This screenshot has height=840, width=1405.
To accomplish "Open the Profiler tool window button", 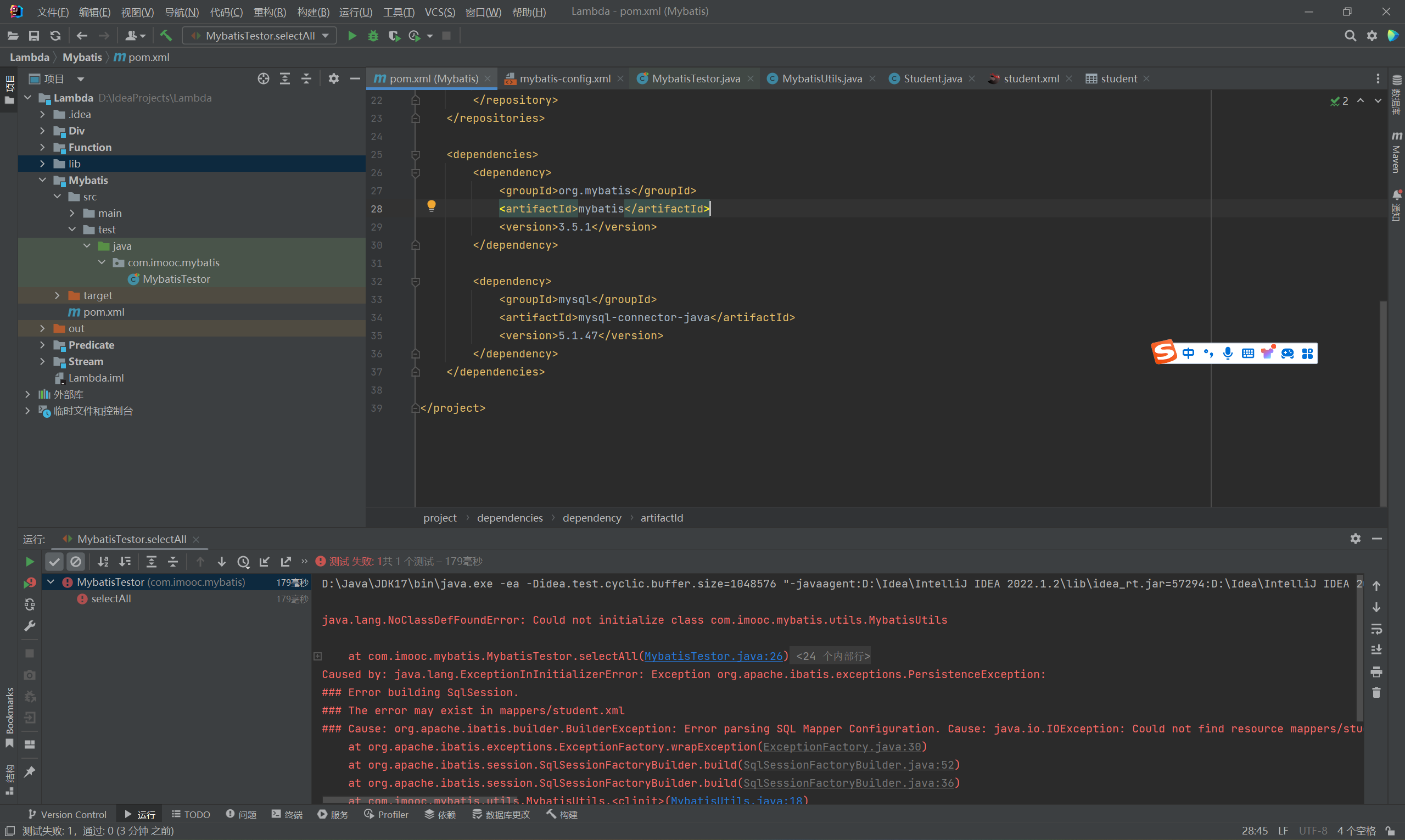I will 386,815.
